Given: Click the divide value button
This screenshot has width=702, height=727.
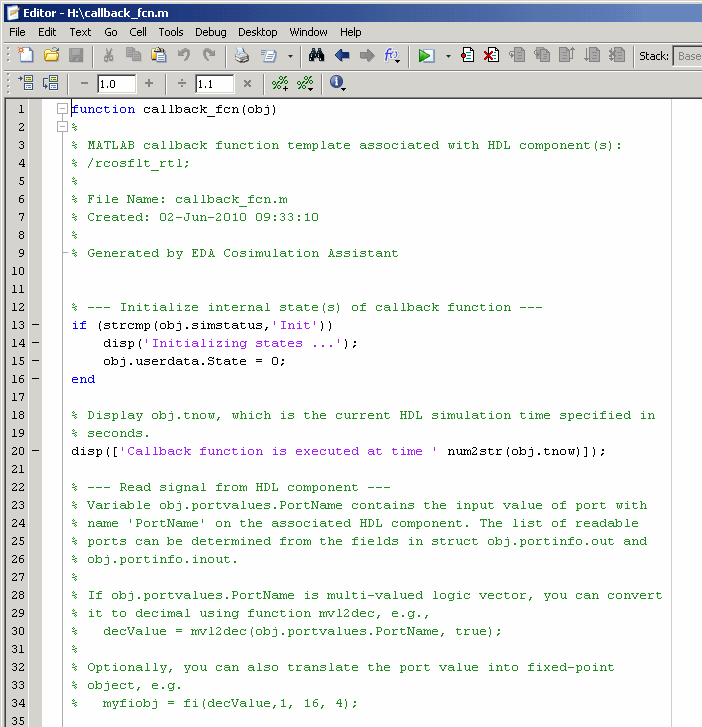Looking at the screenshot, I should pyautogui.click(x=182, y=83).
